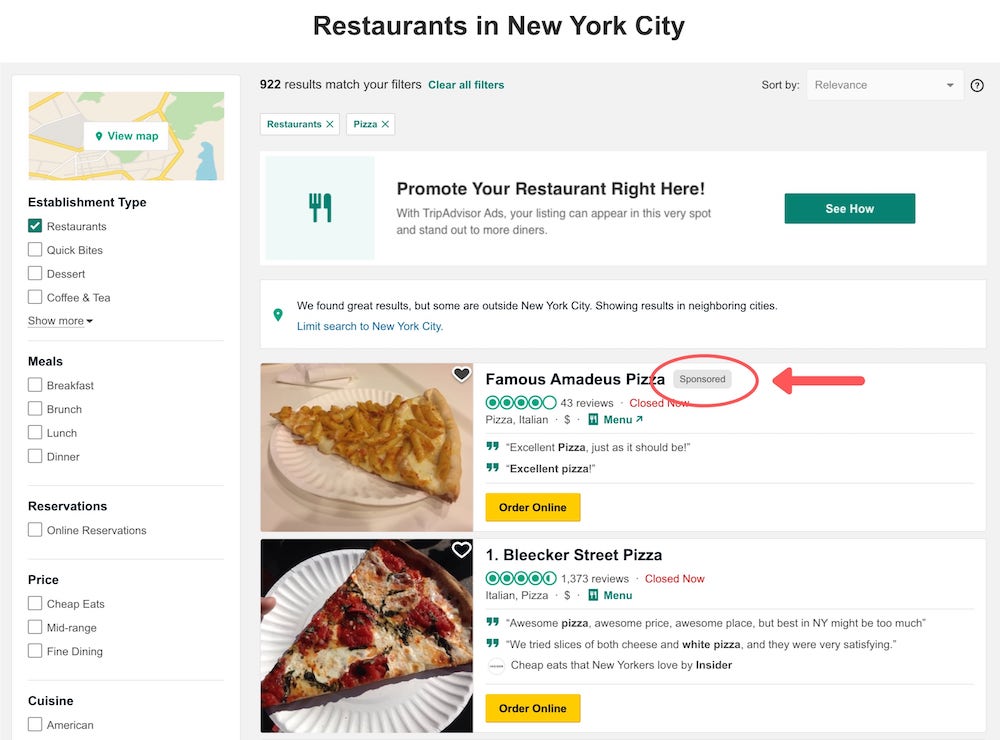Click the Clear all filters link
The height and width of the screenshot is (740, 1000).
466,85
